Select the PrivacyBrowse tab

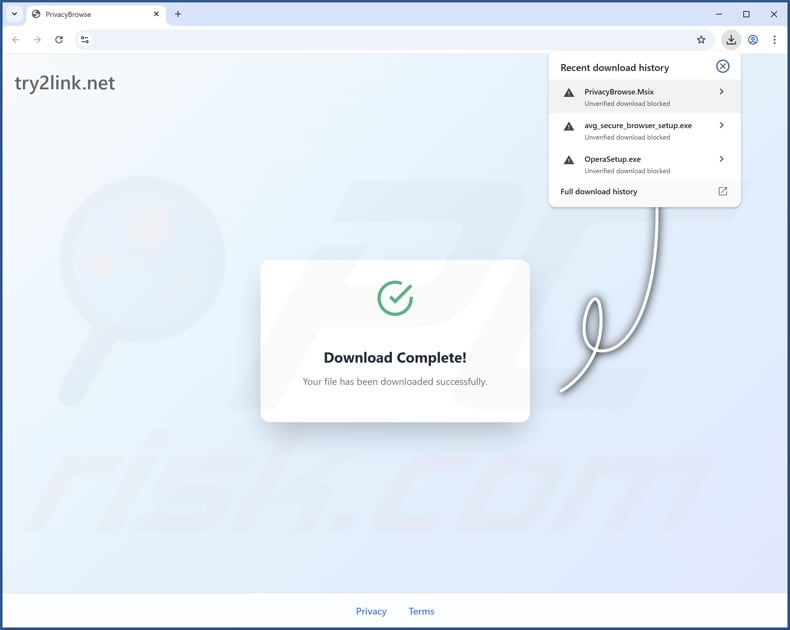[95, 14]
